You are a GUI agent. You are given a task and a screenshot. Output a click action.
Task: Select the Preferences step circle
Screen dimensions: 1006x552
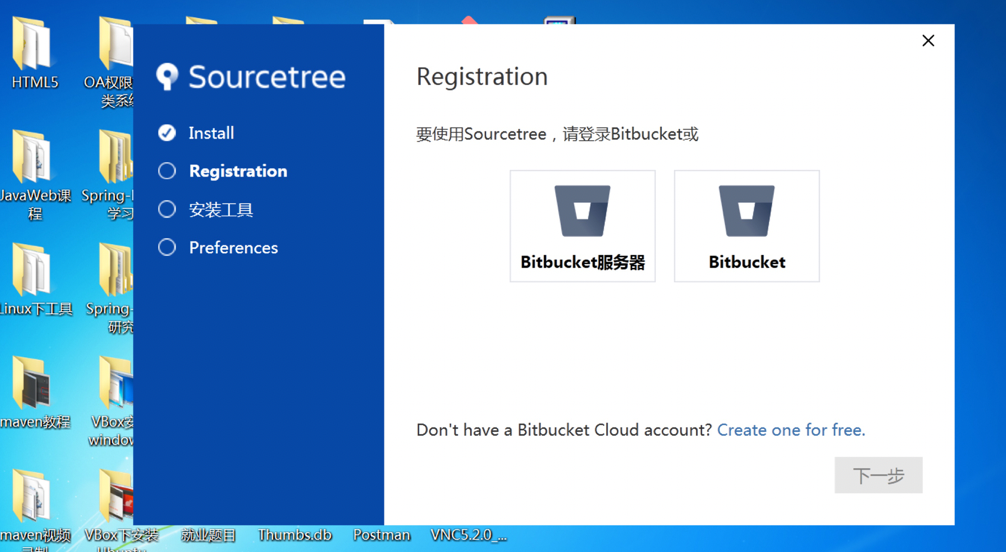pos(167,247)
